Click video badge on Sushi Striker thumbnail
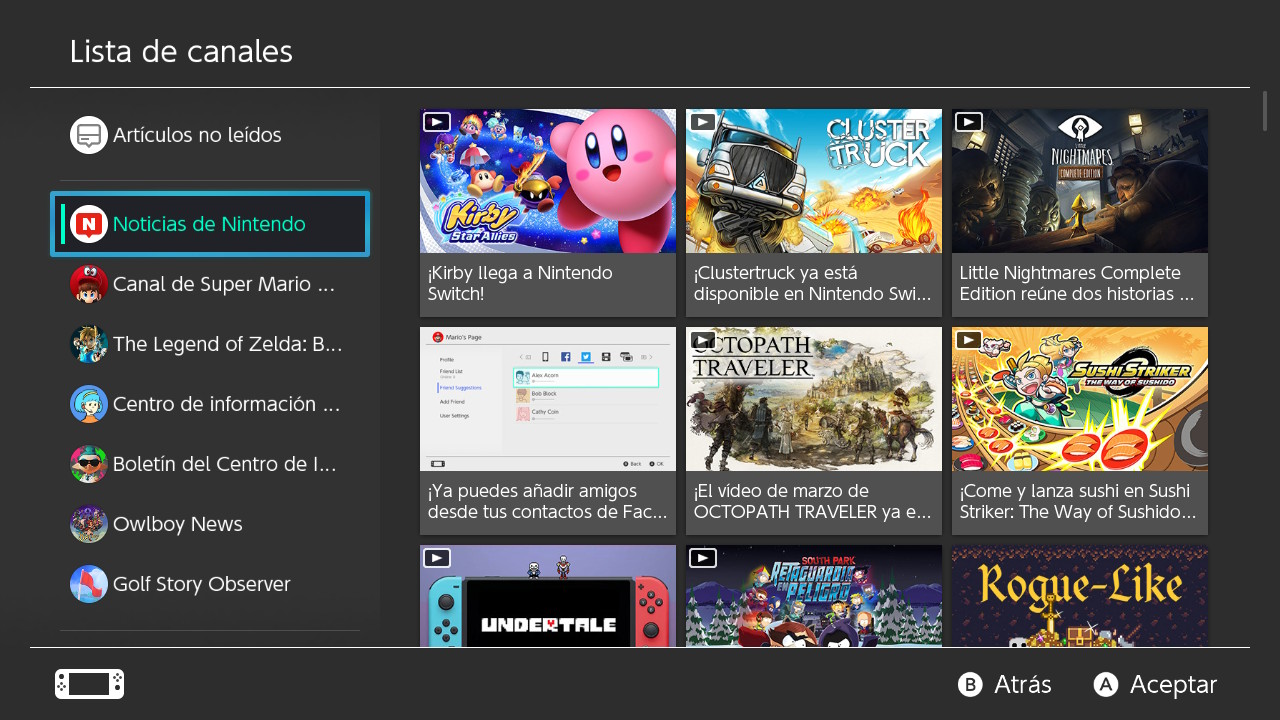The width and height of the screenshot is (1280, 720). [969, 340]
